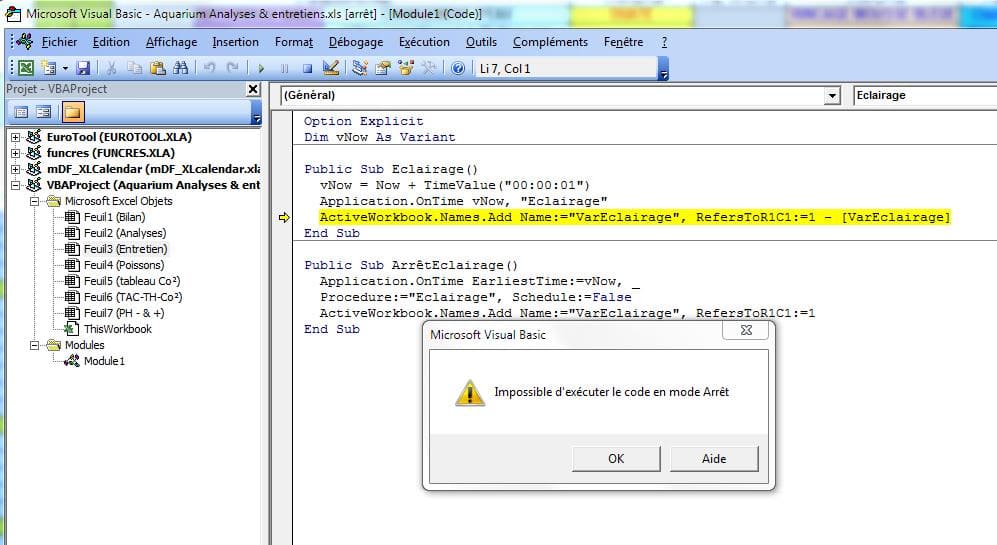This screenshot has width=997, height=545.
Task: Click the Redo arrow icon
Action: point(233,67)
